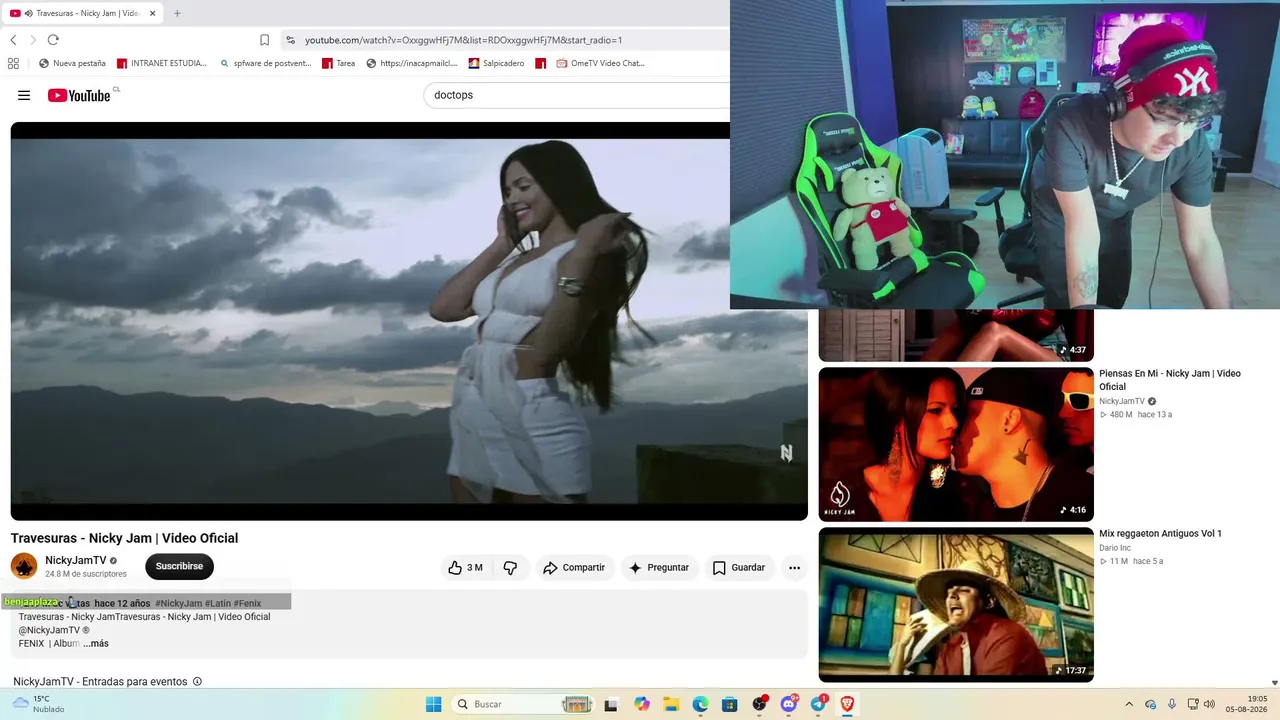Viewport: 1280px width, 720px height.
Task: Click the Dario Inc channel name
Action: (1115, 548)
